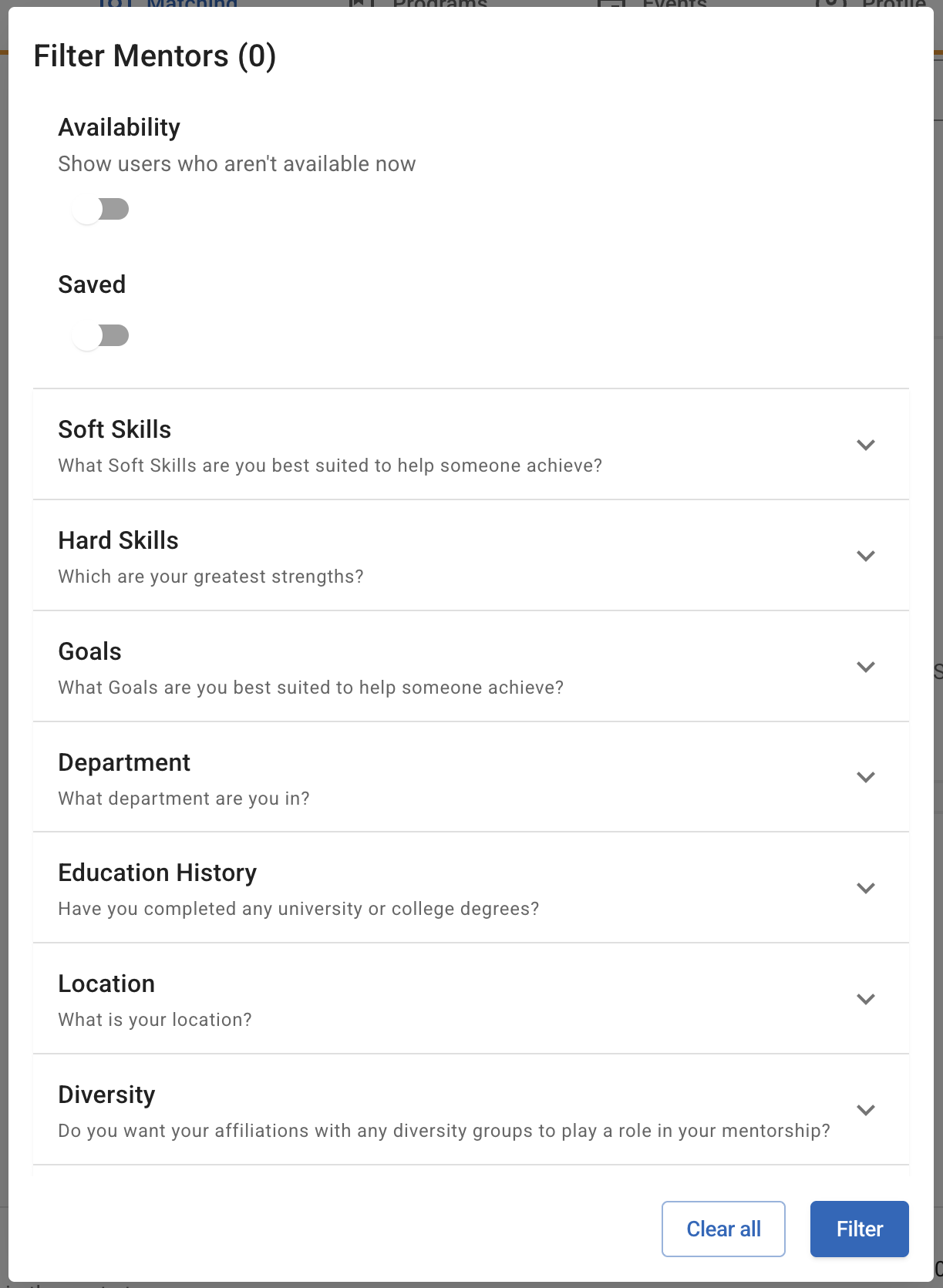
Task: Click the chevron arrow beside Hard Skills
Action: point(865,556)
